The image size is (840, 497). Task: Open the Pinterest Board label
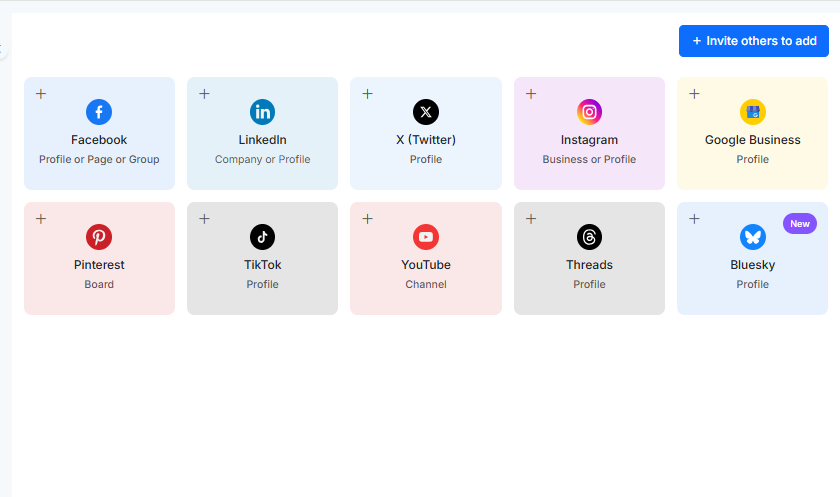99,284
